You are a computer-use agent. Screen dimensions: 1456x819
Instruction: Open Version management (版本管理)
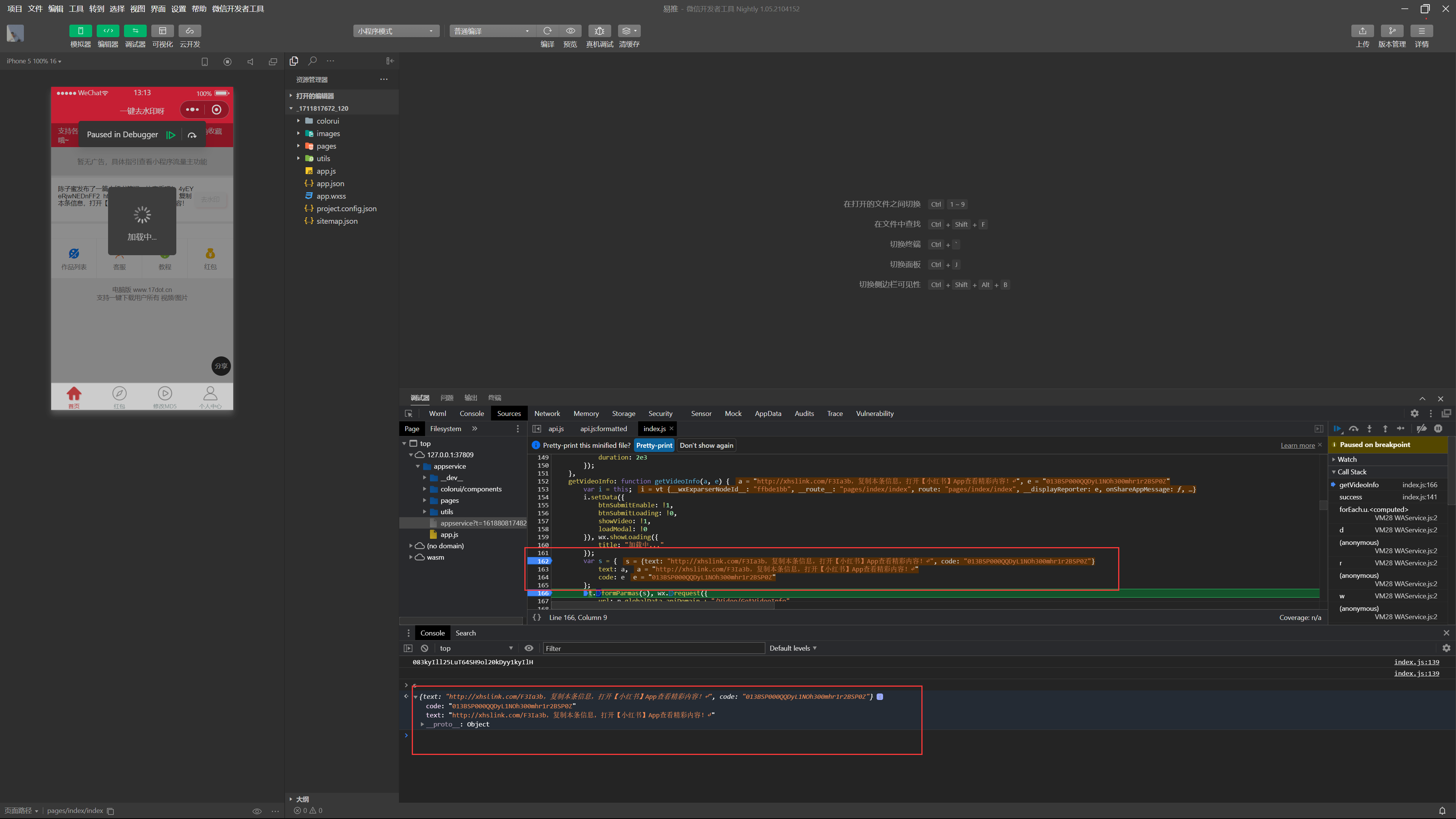(1392, 30)
